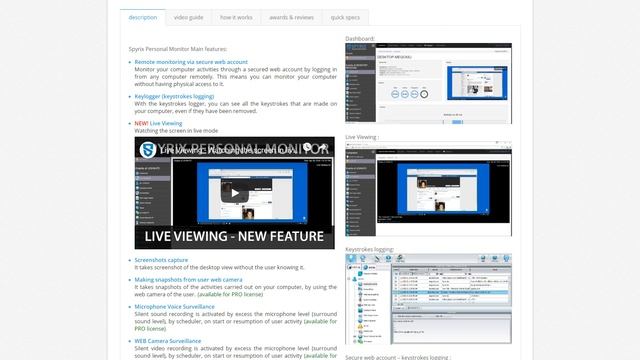Click the Dashboard: caption text
This screenshot has width=640, height=360.
coord(360,39)
